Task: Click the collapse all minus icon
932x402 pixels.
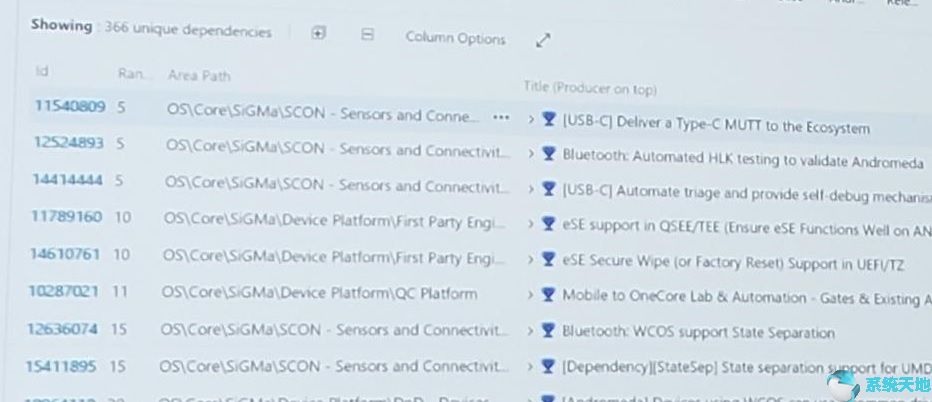Action: pos(367,34)
